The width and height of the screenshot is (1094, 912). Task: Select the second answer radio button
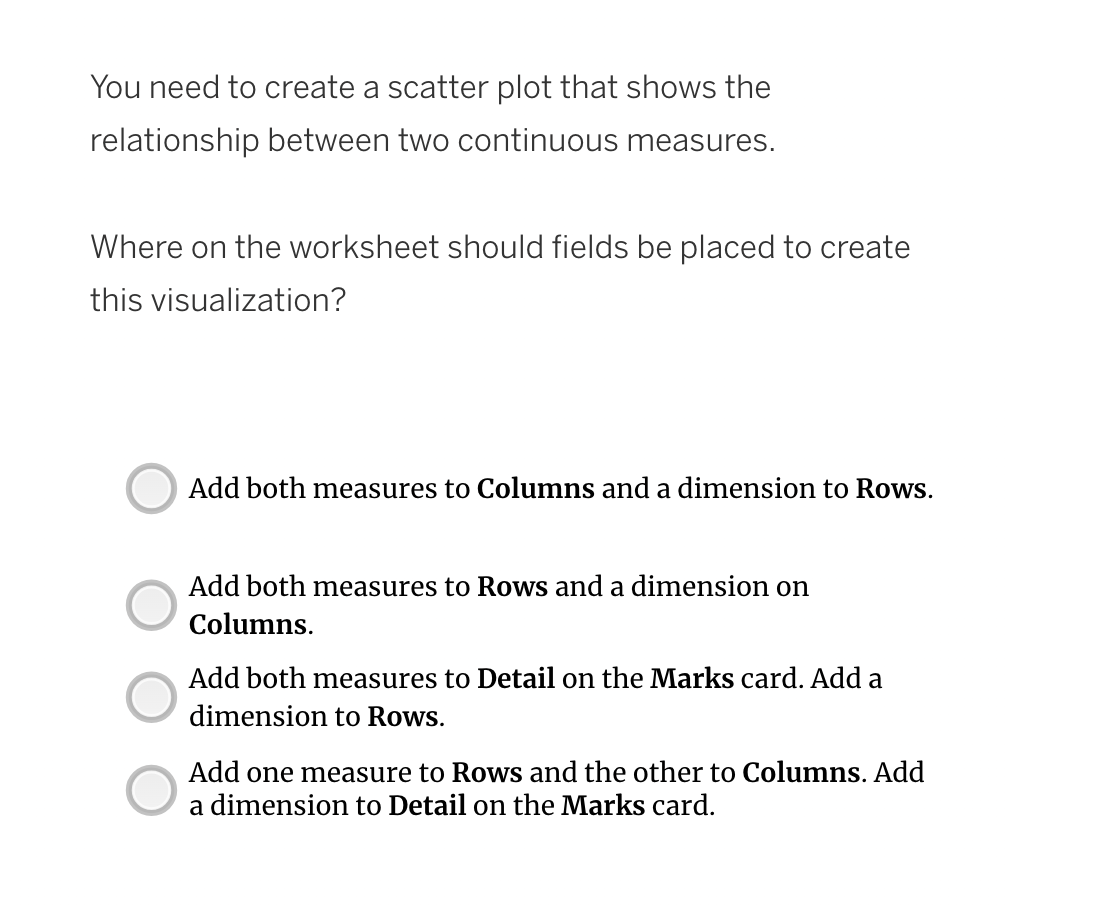tap(150, 604)
